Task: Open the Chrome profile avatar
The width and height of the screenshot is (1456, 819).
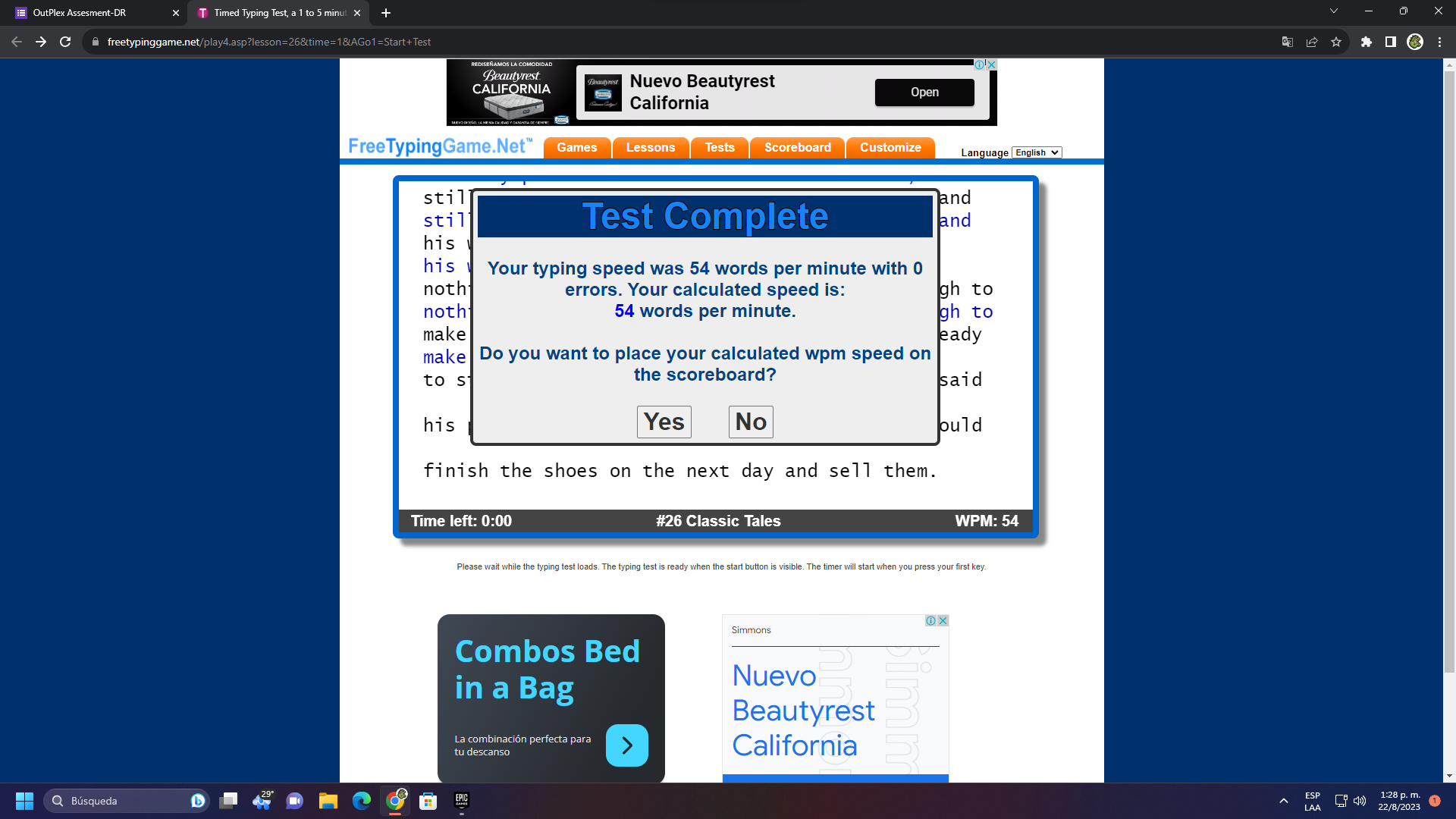Action: tap(1415, 42)
